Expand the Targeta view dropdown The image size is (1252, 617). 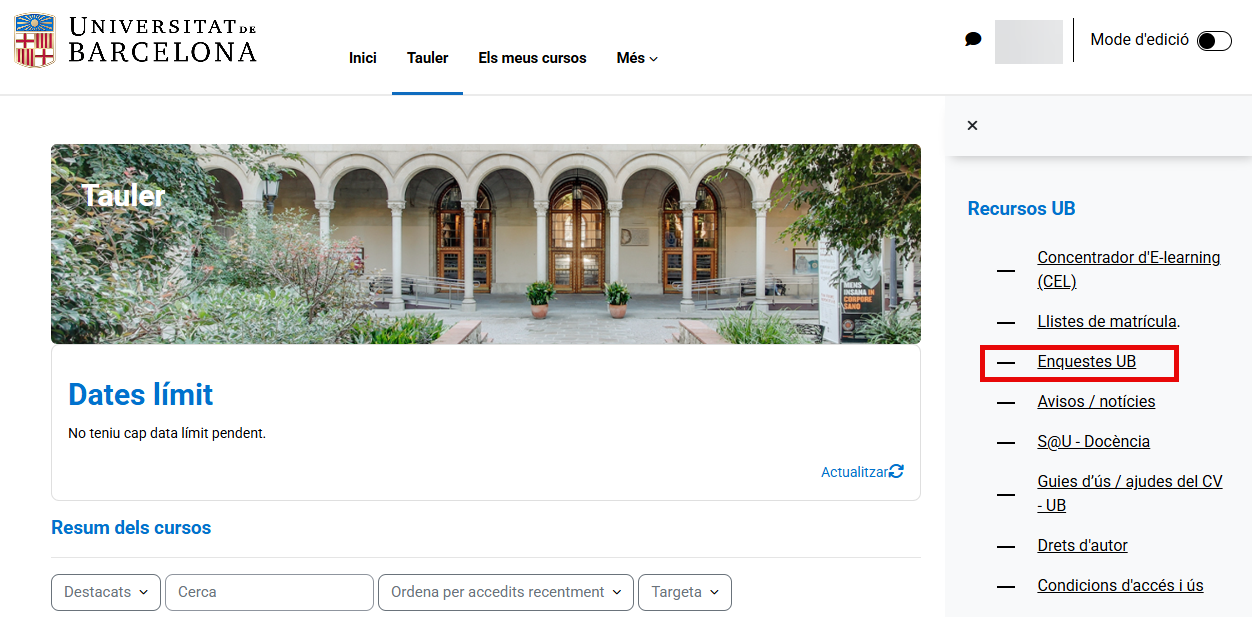click(x=684, y=592)
